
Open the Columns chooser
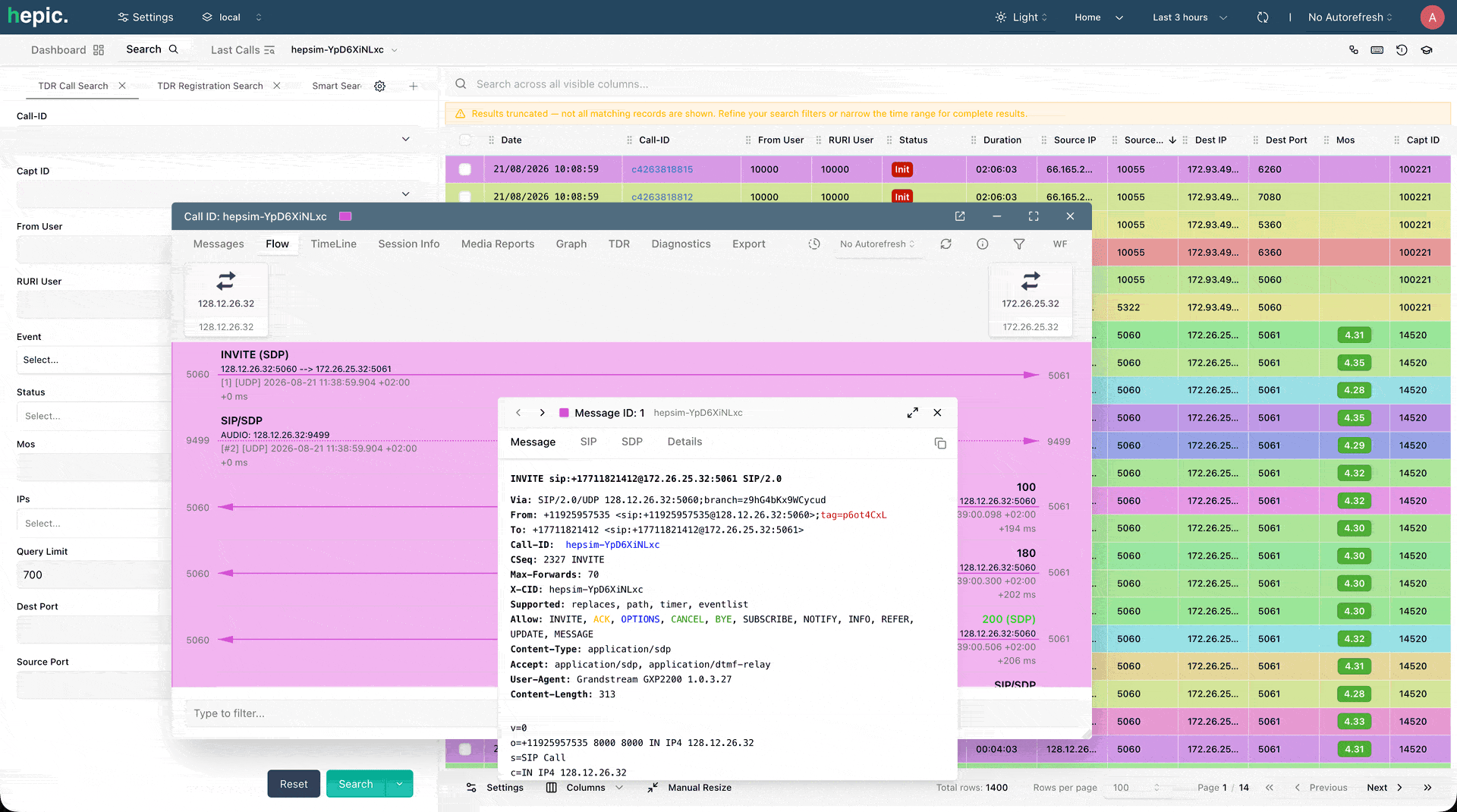pos(585,788)
